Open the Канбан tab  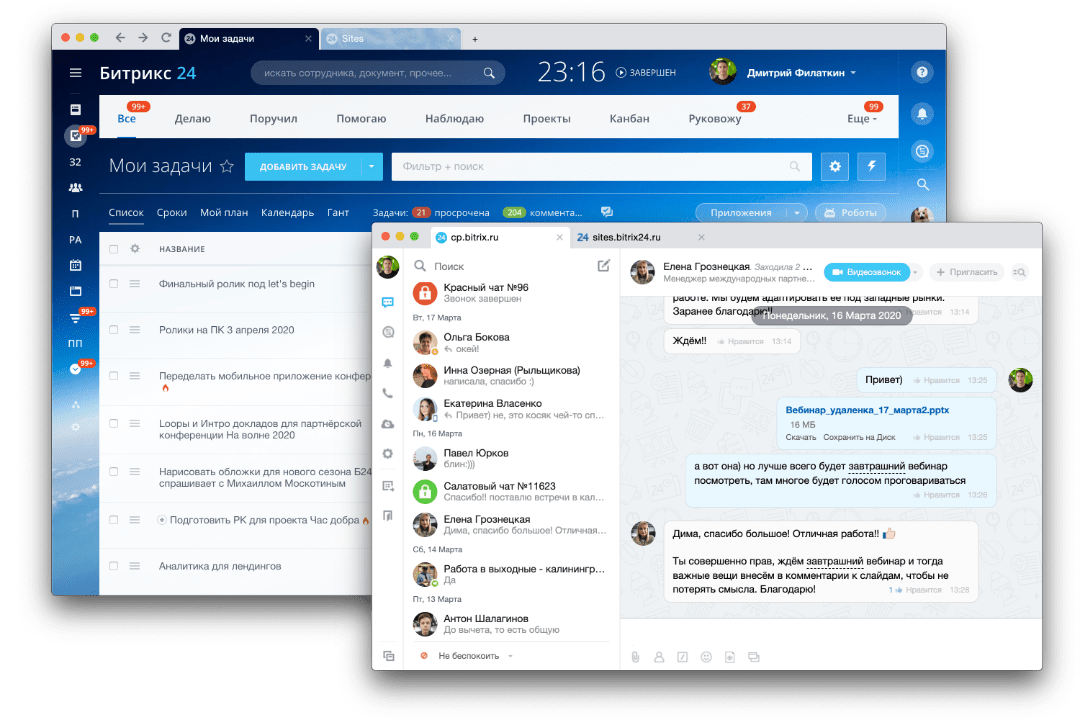click(x=630, y=119)
